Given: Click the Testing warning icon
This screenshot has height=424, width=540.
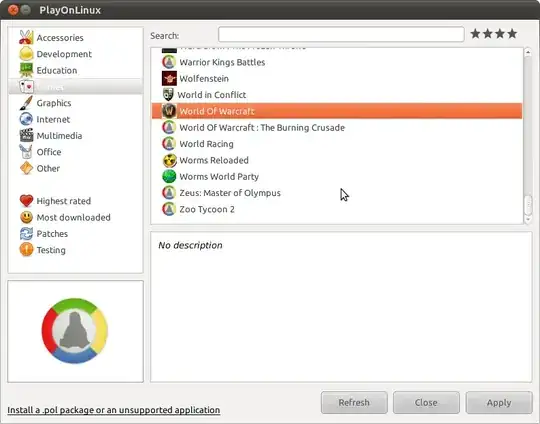Looking at the screenshot, I should tap(26, 250).
